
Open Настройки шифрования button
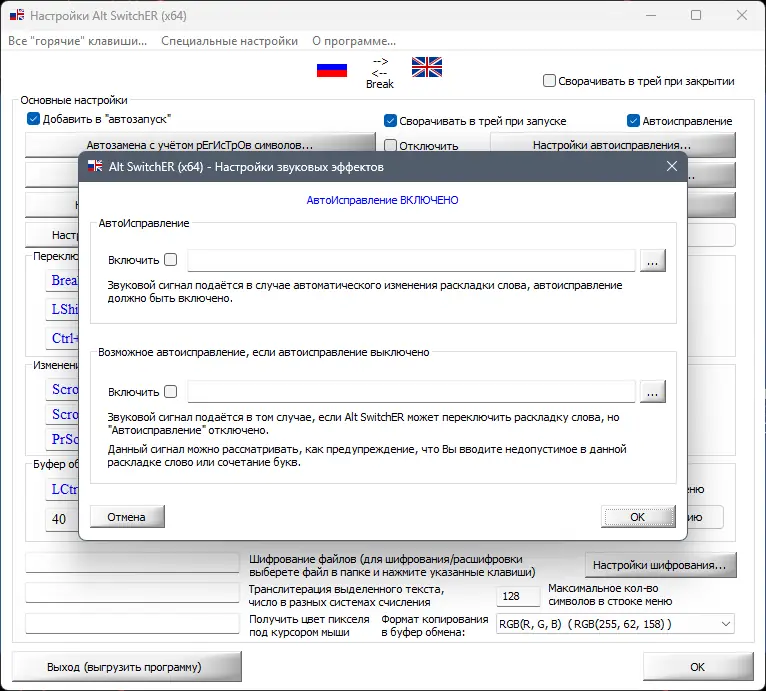click(x=660, y=565)
